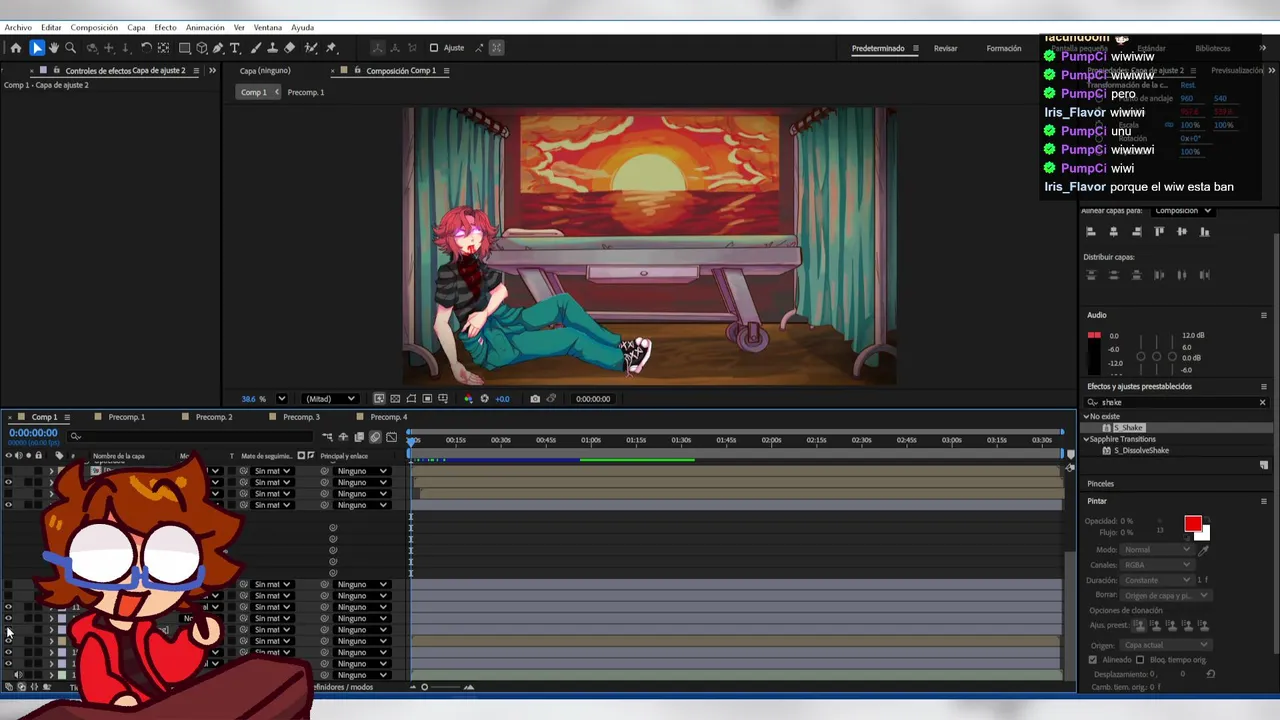The height and width of the screenshot is (720, 1280).
Task: Toggle the Motion Blur composition switch
Action: pos(375,437)
